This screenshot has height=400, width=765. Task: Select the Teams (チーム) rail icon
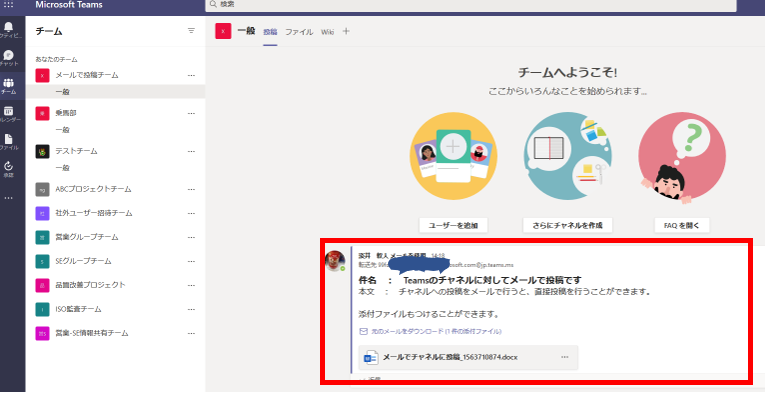point(9,86)
